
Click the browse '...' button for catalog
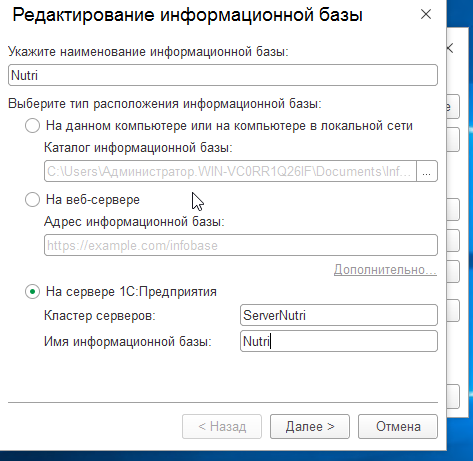(427, 171)
